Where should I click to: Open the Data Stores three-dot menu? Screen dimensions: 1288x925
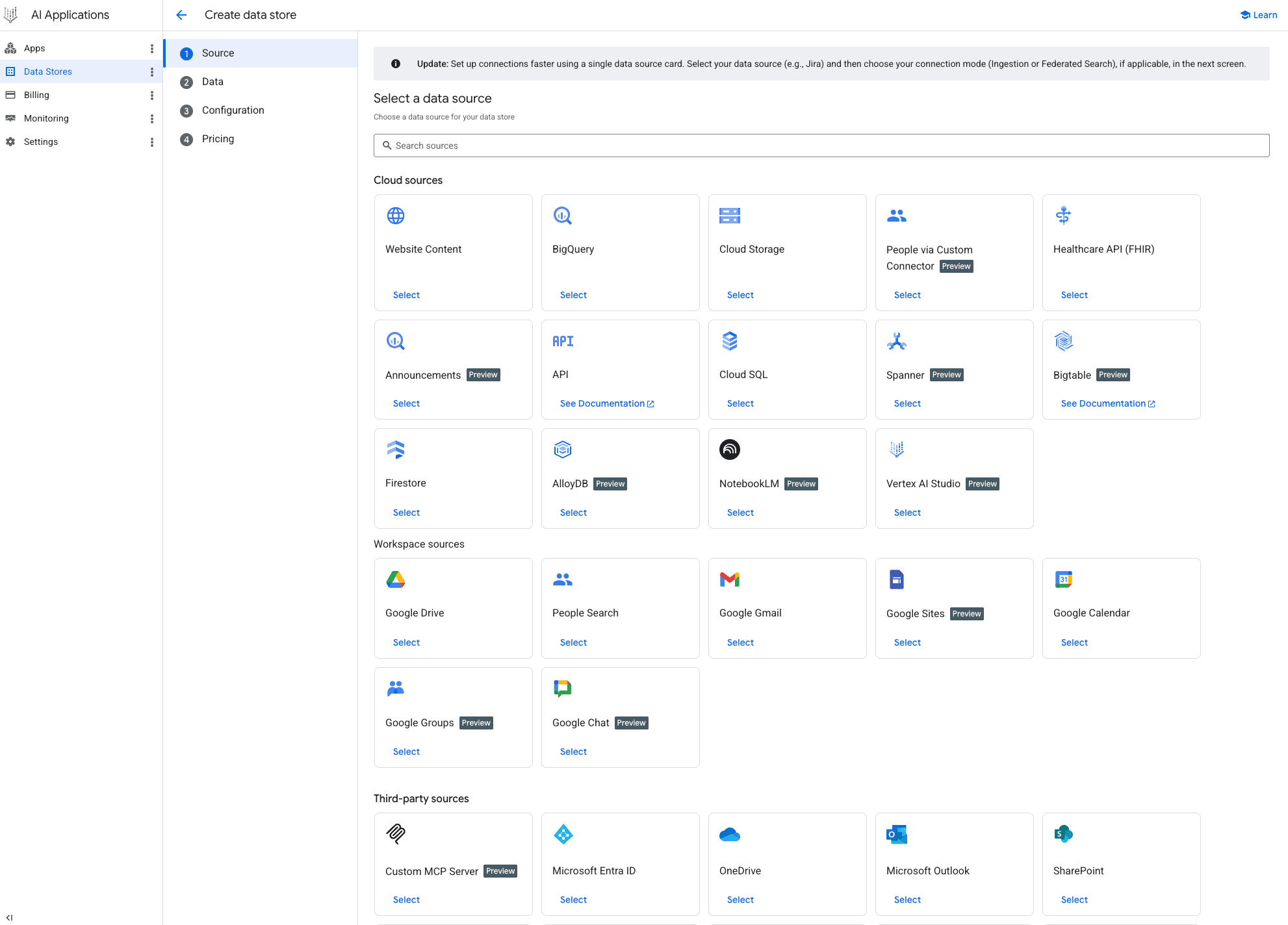point(152,72)
